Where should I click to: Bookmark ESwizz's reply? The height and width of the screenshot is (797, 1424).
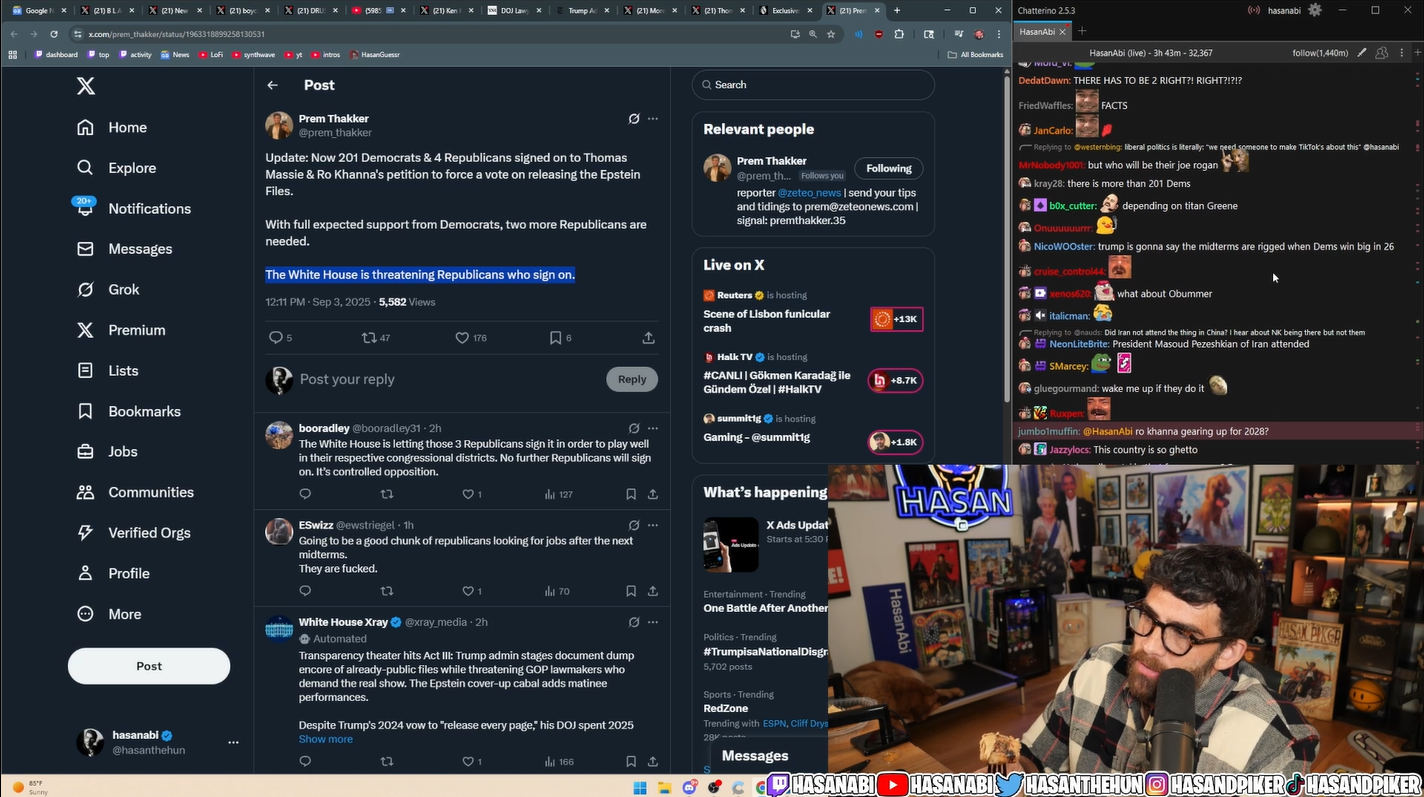pos(631,591)
